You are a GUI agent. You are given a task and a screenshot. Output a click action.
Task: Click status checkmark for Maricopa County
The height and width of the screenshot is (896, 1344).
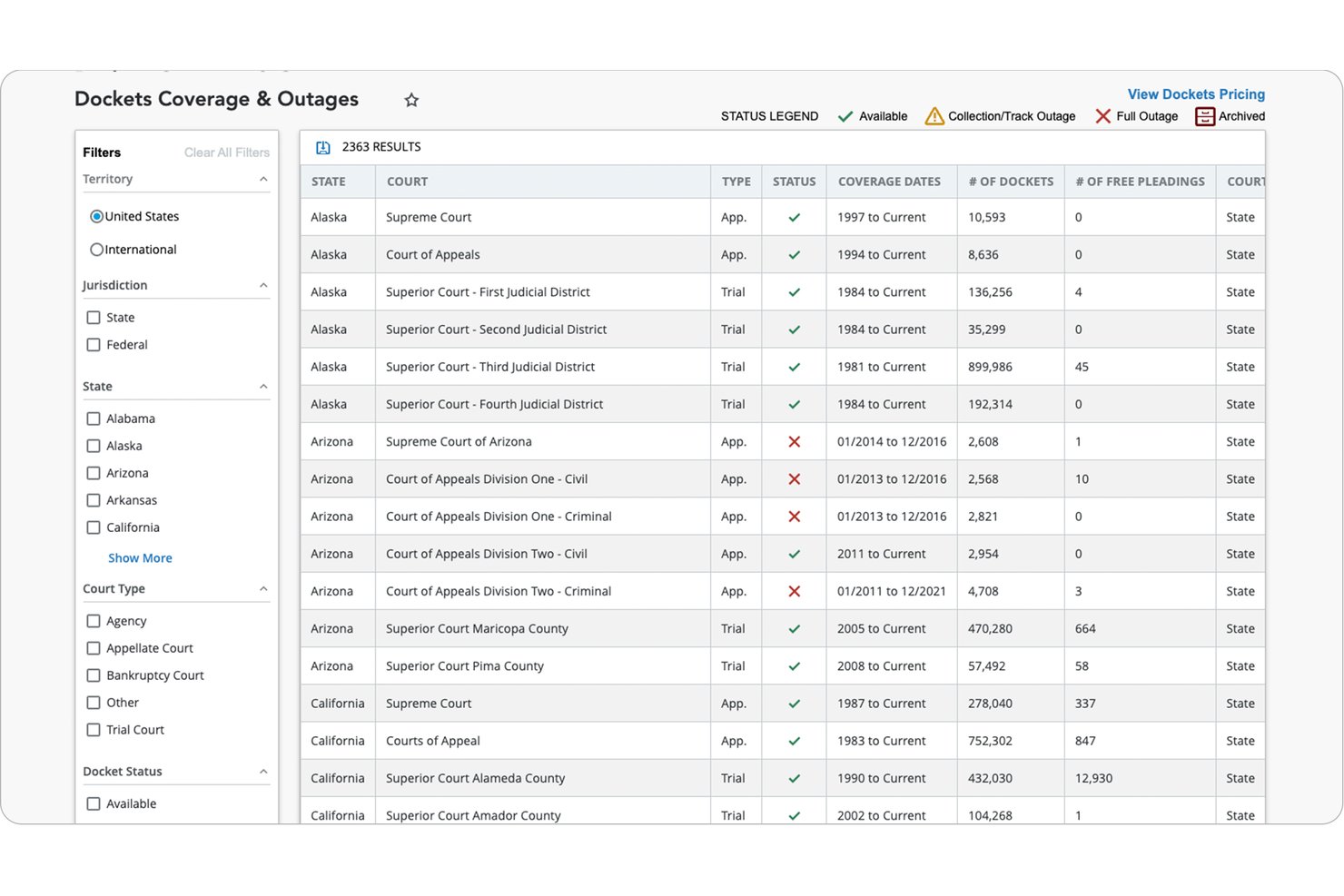click(794, 628)
